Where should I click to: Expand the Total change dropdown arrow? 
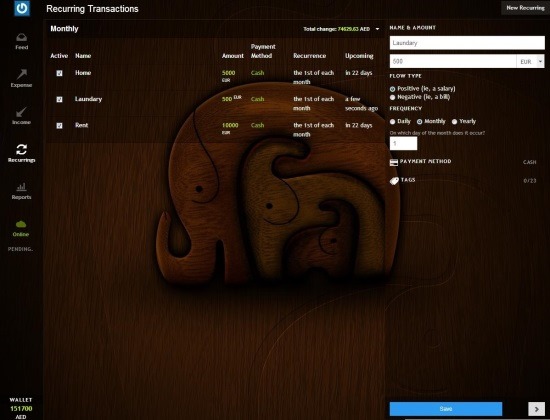tap(377, 29)
